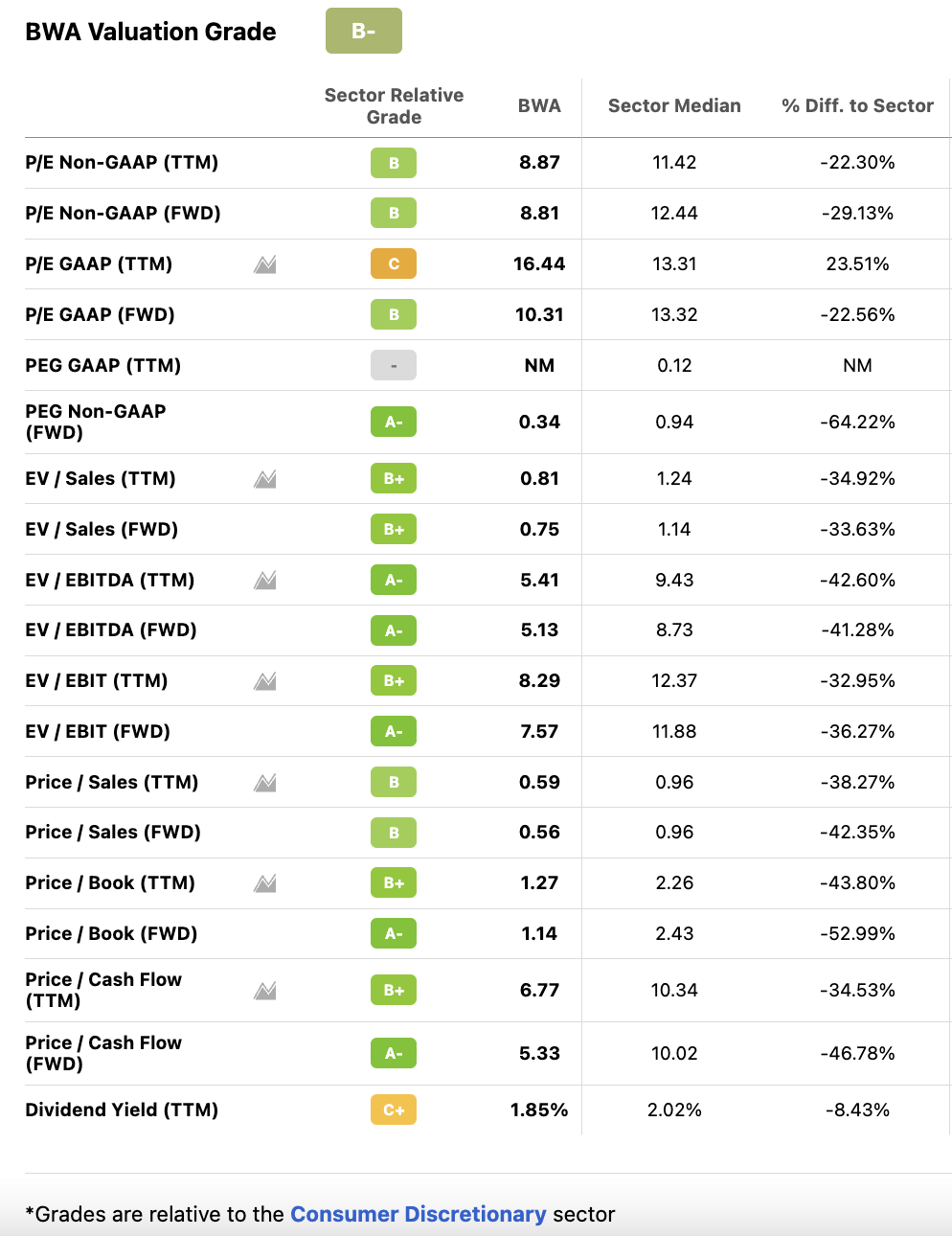The height and width of the screenshot is (1236, 952).
Task: Select the Sector Relative Grade column header
Action: point(394,105)
